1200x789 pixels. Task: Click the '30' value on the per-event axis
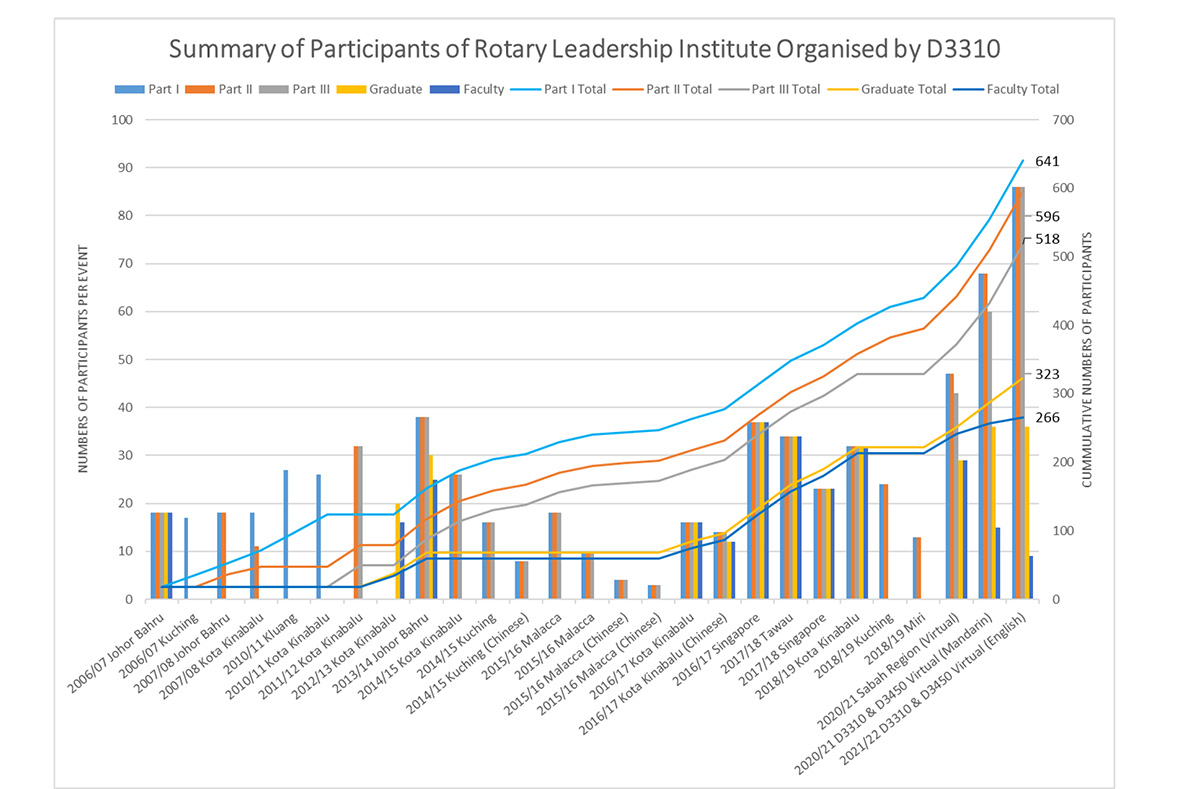[127, 455]
